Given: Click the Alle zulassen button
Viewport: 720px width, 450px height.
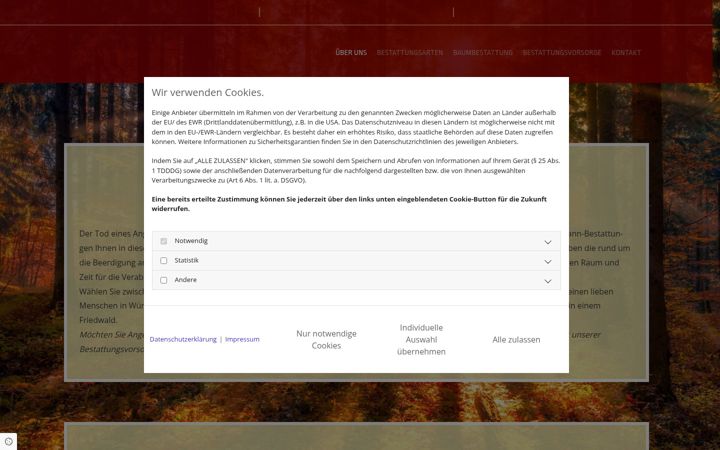Looking at the screenshot, I should [516, 339].
